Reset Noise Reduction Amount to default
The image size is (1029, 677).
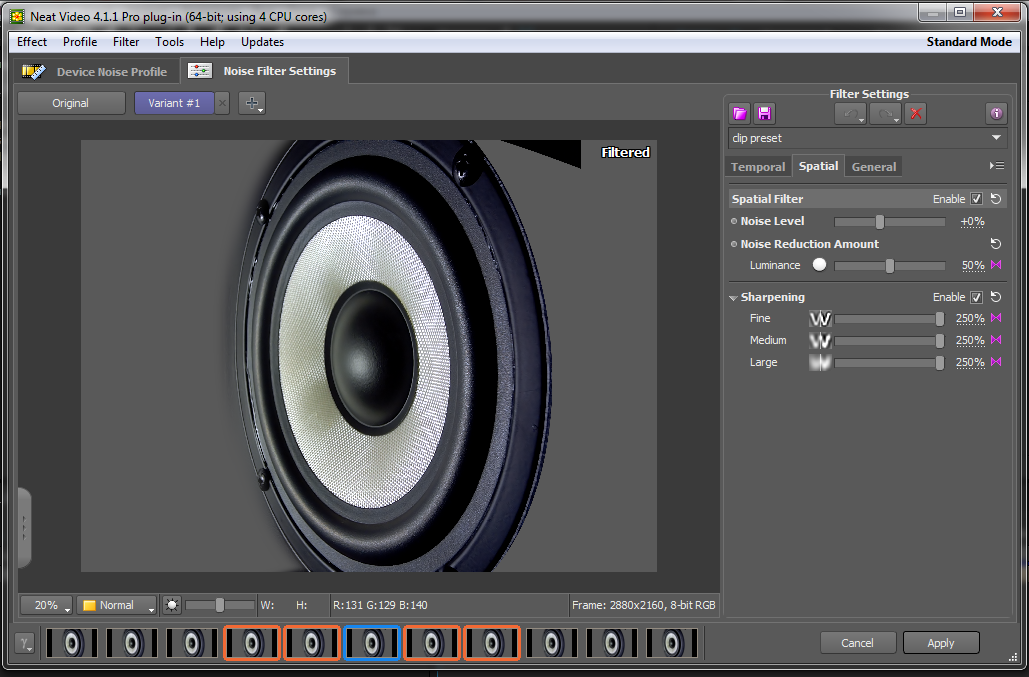click(995, 244)
